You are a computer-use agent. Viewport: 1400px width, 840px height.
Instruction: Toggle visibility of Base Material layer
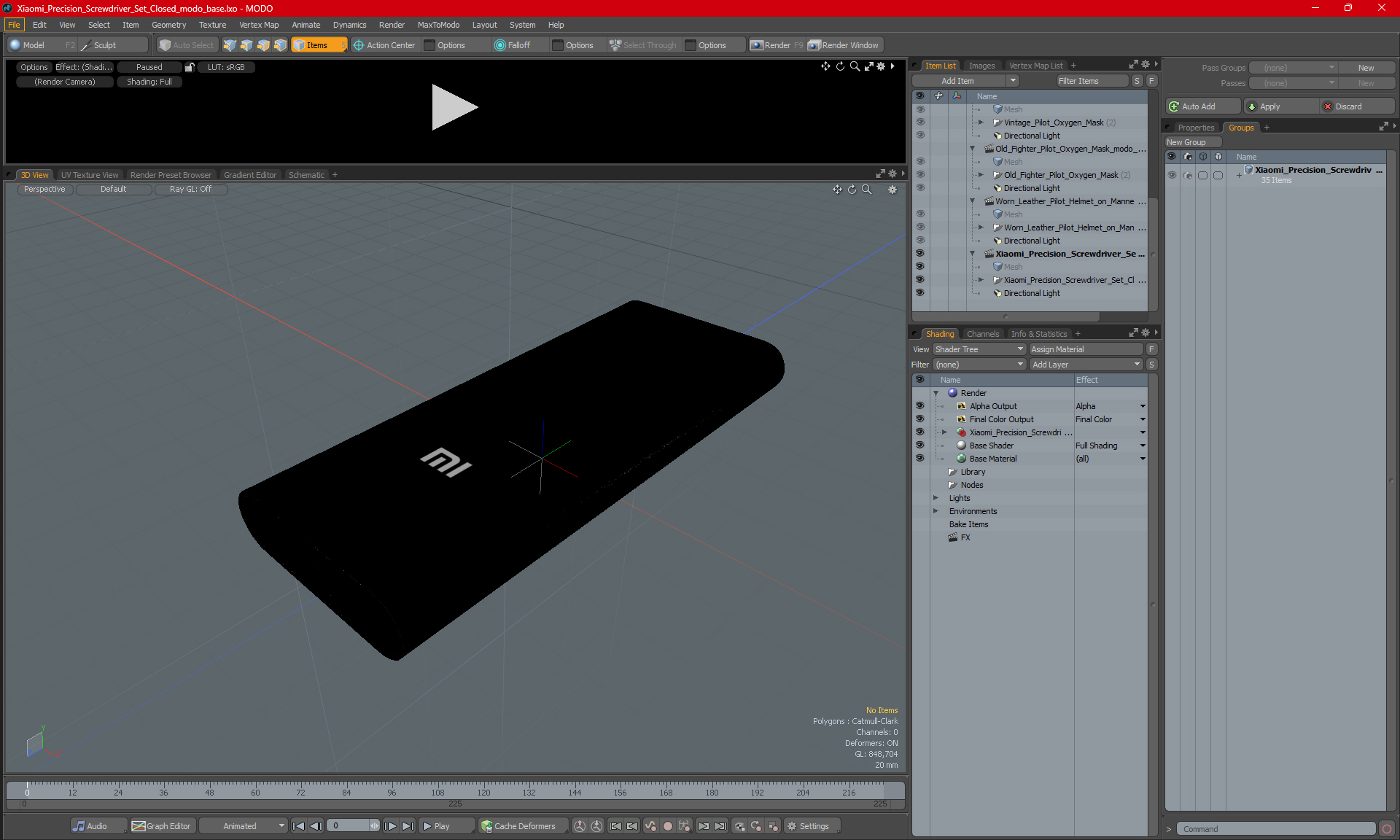(919, 459)
